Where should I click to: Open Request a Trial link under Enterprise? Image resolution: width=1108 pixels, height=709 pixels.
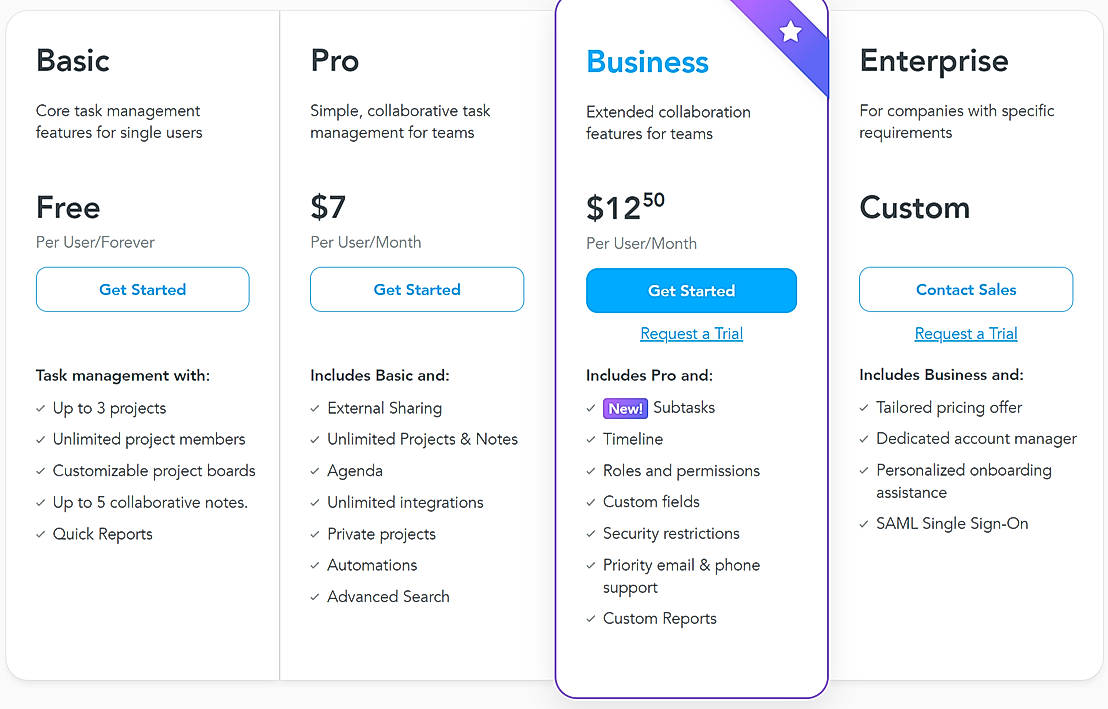point(966,334)
